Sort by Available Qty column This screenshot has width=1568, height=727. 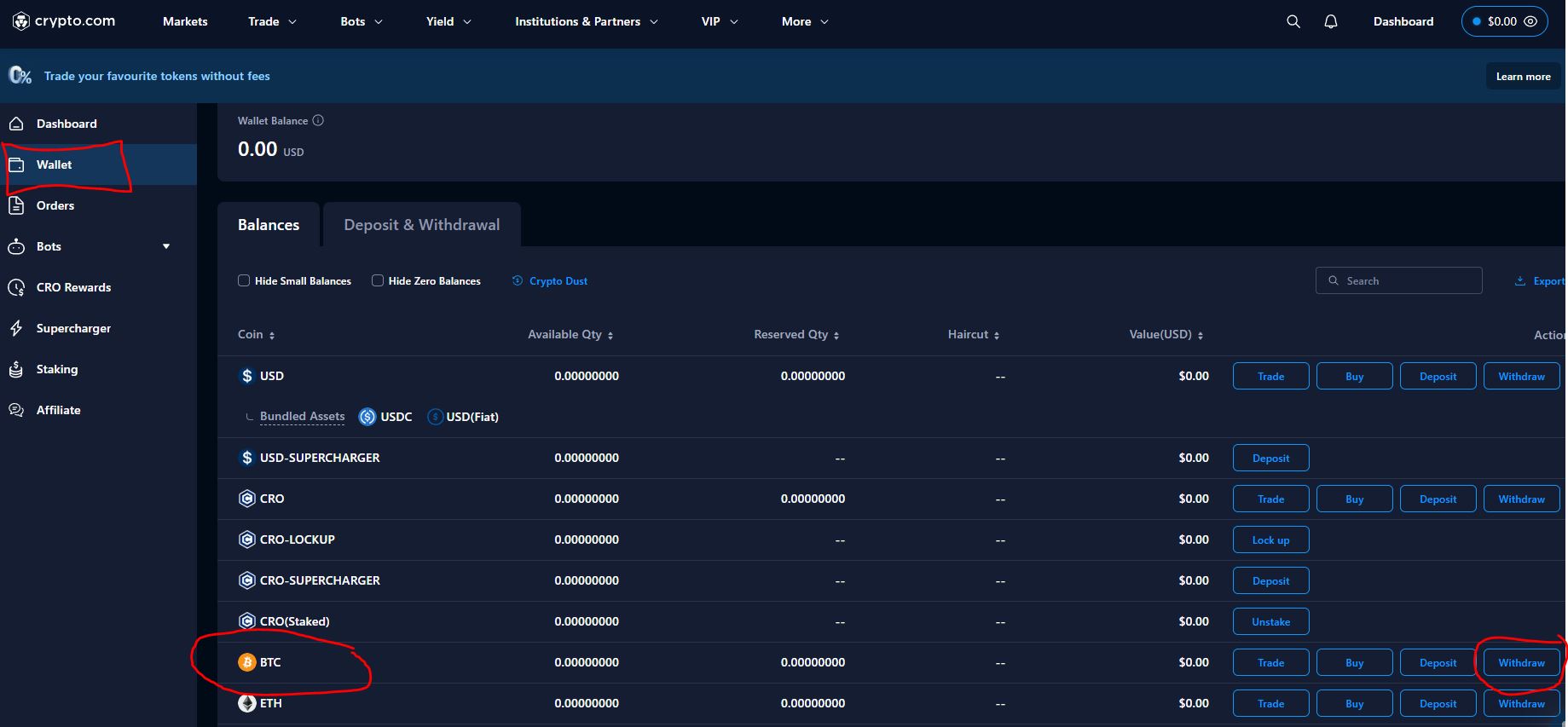[570, 335]
